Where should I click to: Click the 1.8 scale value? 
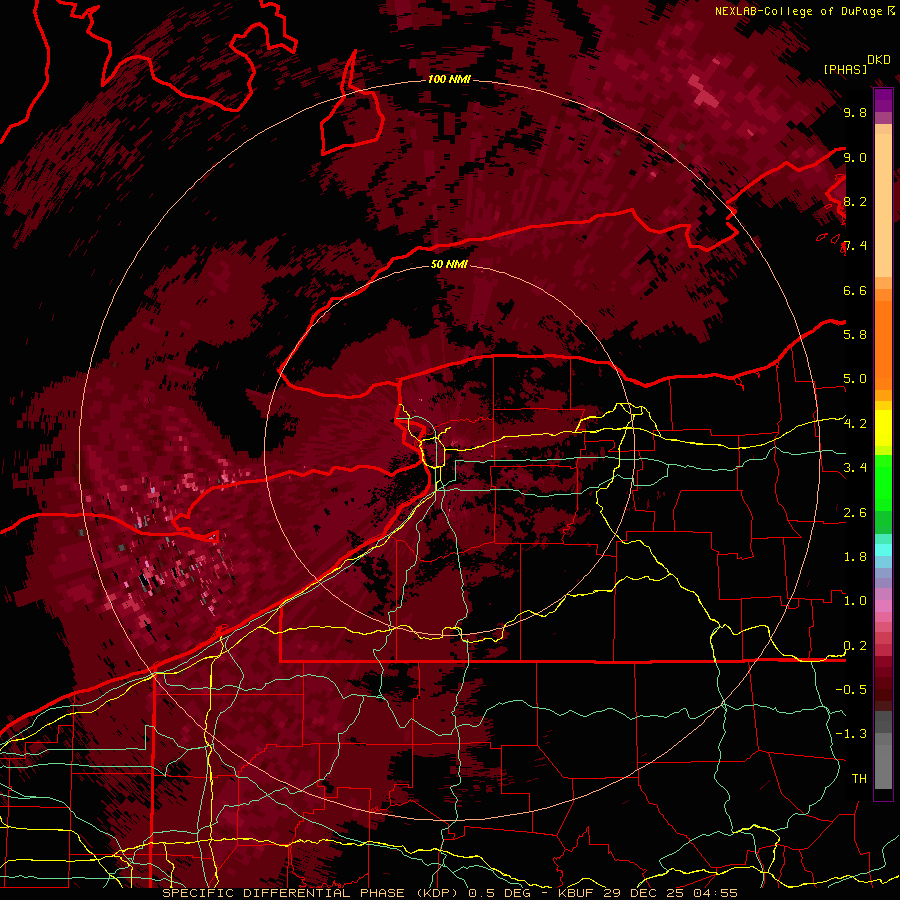855,556
